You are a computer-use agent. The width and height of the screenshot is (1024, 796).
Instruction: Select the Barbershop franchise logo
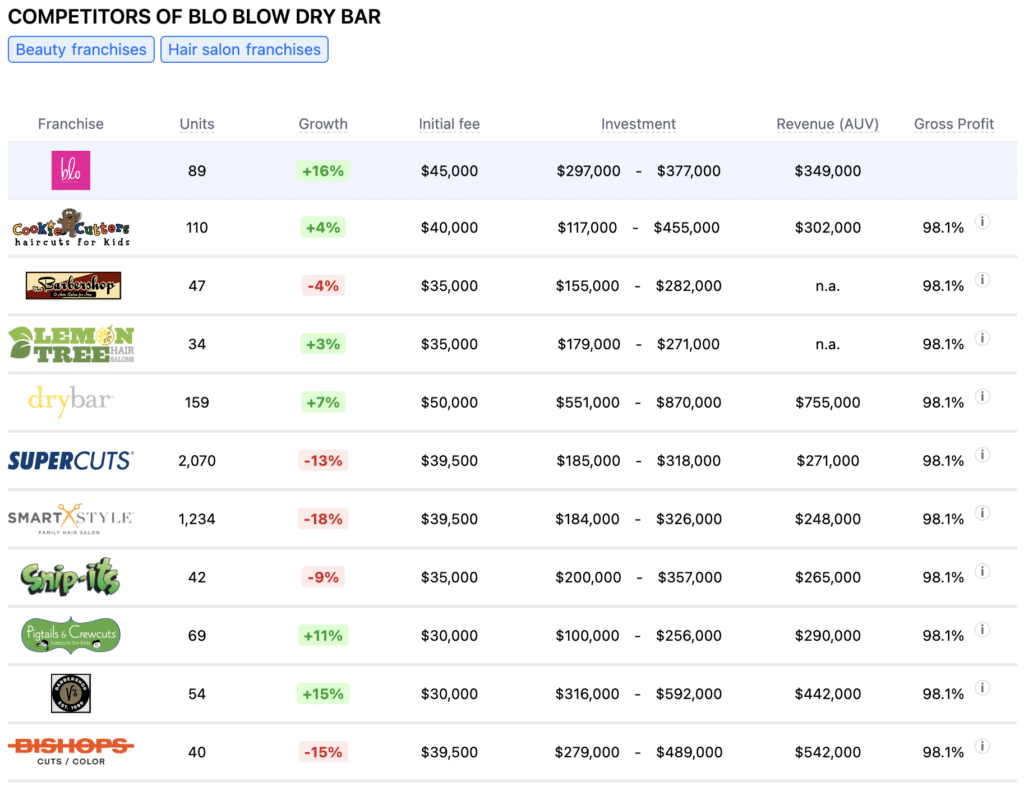[x=73, y=285]
